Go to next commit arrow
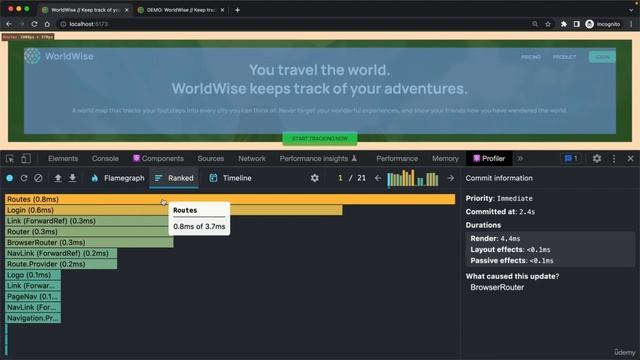This screenshot has height=360, width=640. (451, 178)
